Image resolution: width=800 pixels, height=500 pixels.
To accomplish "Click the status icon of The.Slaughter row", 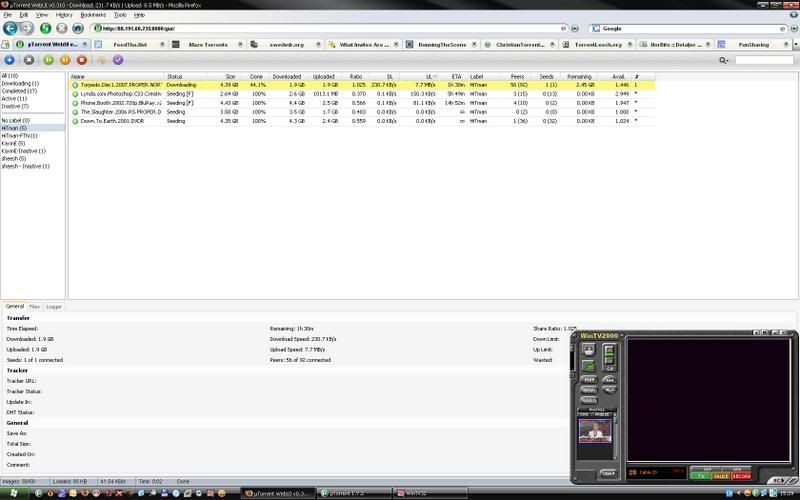I will [75, 112].
